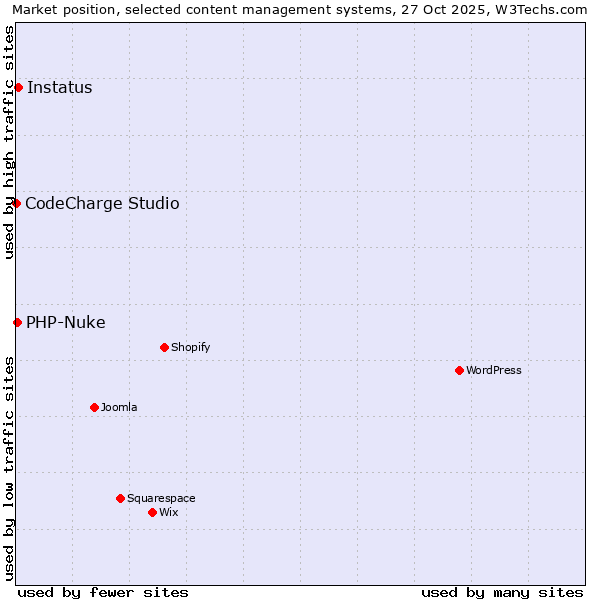Click the red CodeCharge Studio marker

16,204
